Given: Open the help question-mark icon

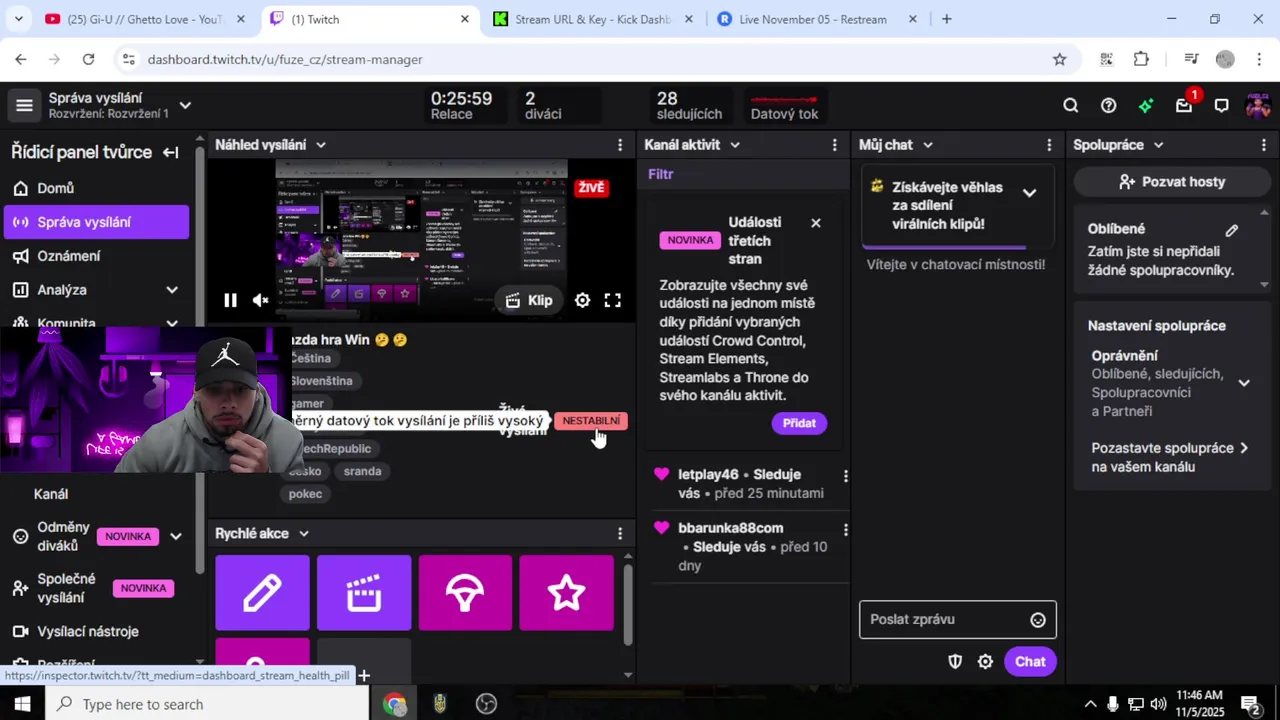Looking at the screenshot, I should pyautogui.click(x=1108, y=106).
